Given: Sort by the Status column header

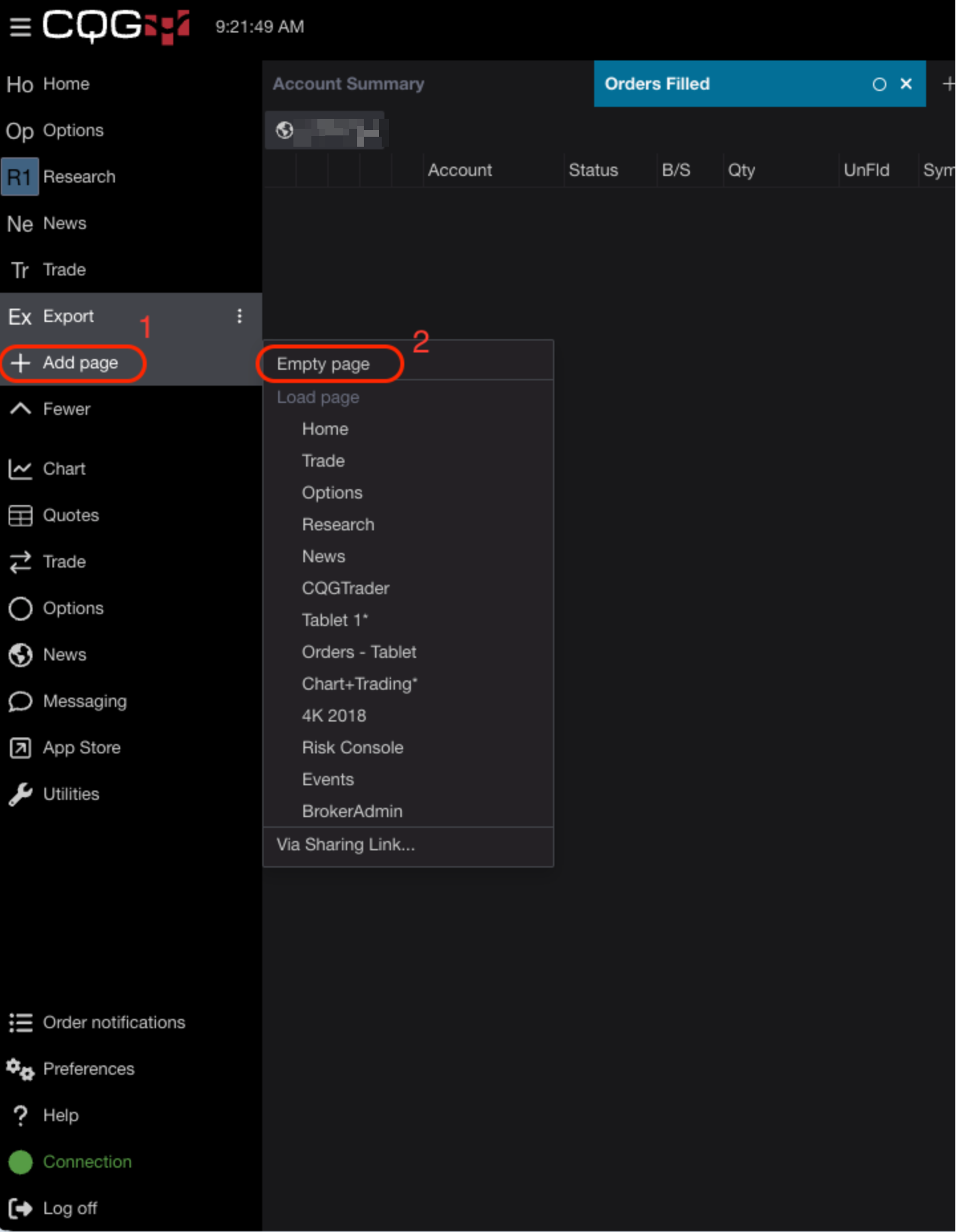Looking at the screenshot, I should [594, 171].
